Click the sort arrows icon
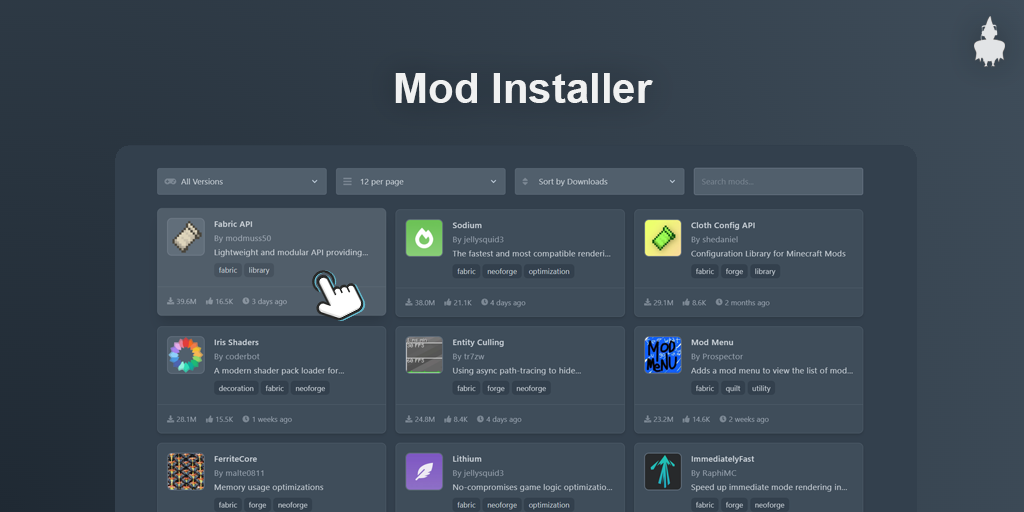The width and height of the screenshot is (1024, 512). (x=525, y=182)
